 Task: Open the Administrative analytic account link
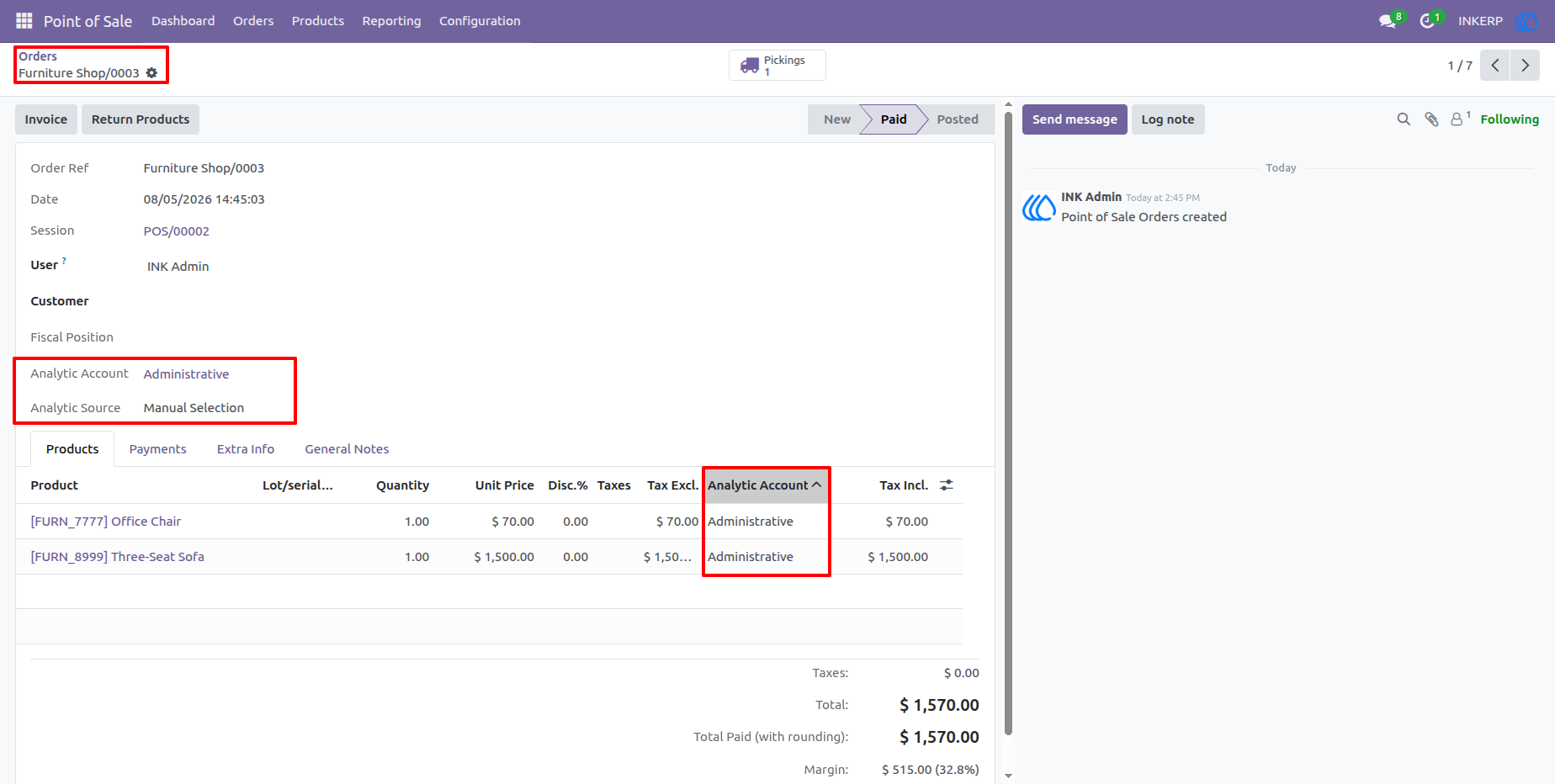[x=186, y=374]
